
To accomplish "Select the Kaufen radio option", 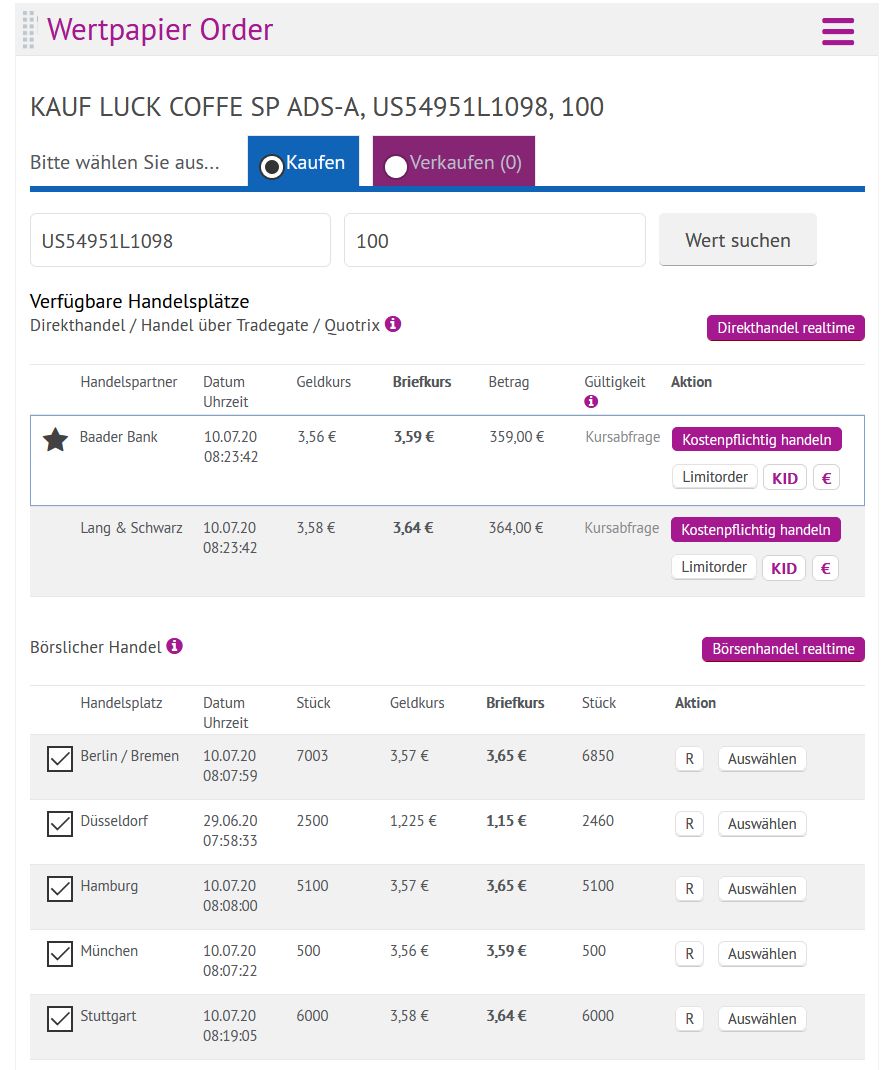I will (272, 166).
